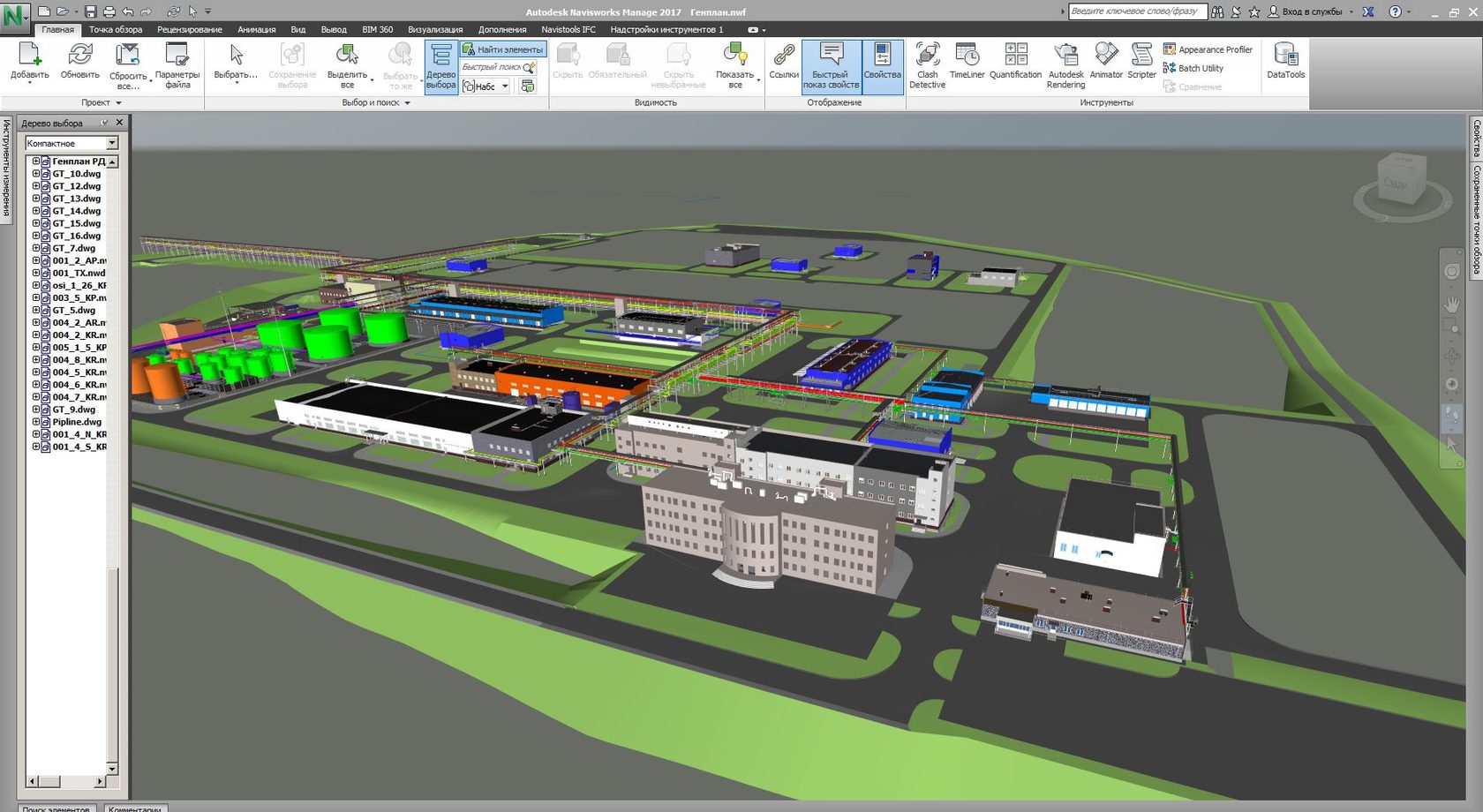
Task: Expand the Выбор и поиск panel arrow
Action: pyautogui.click(x=407, y=103)
